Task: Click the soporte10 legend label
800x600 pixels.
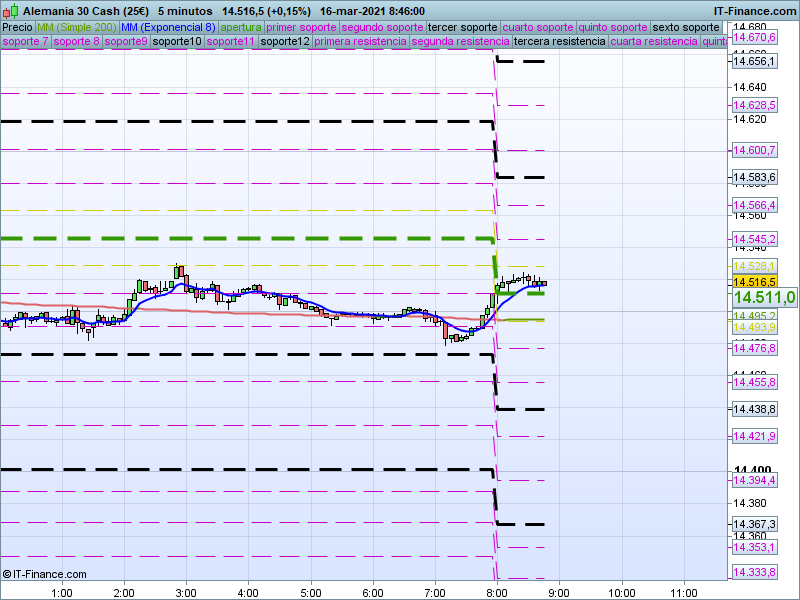Action: (178, 42)
